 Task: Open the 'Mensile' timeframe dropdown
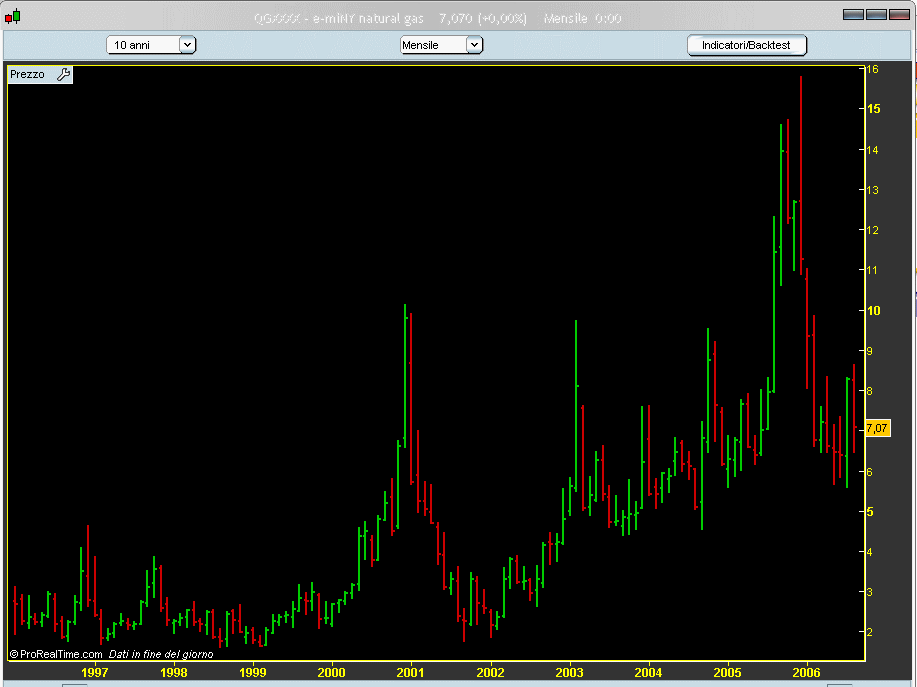click(x=442, y=45)
